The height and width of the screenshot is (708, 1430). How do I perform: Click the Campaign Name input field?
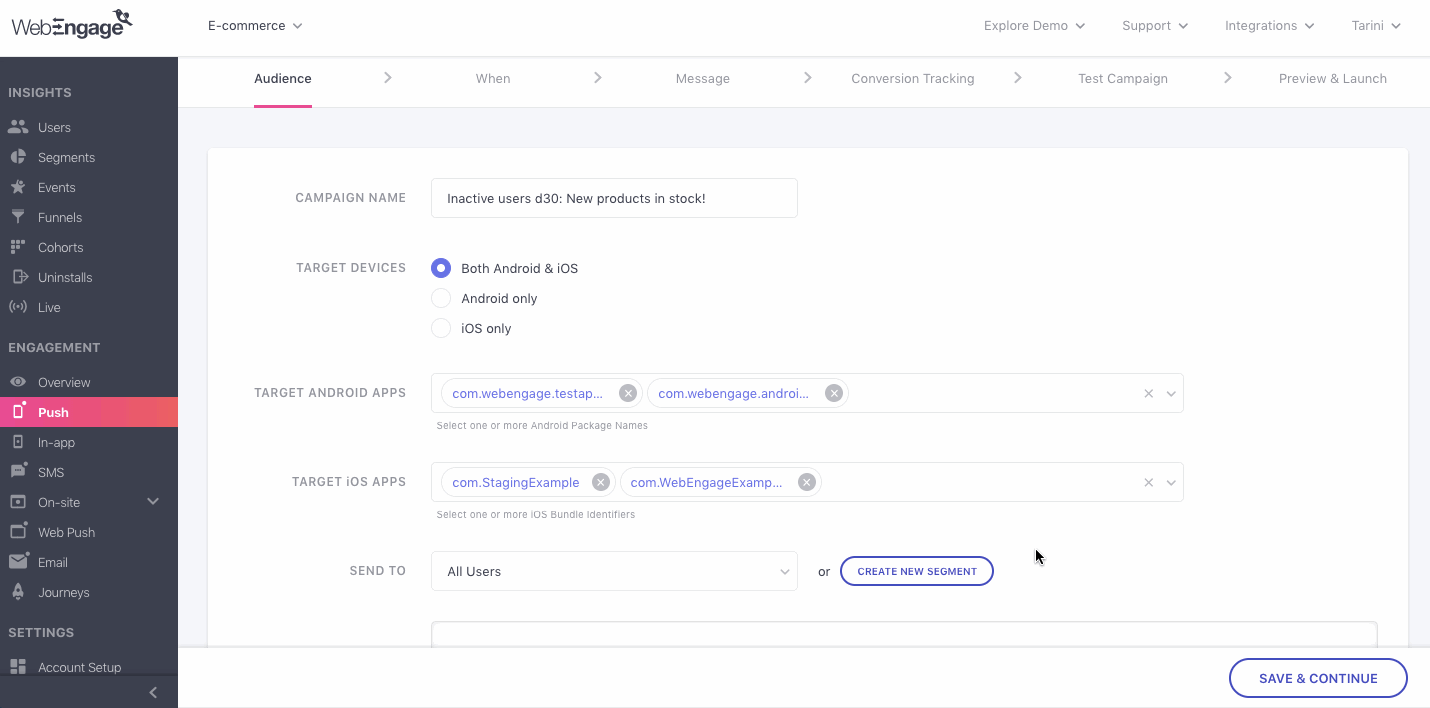pyautogui.click(x=615, y=198)
